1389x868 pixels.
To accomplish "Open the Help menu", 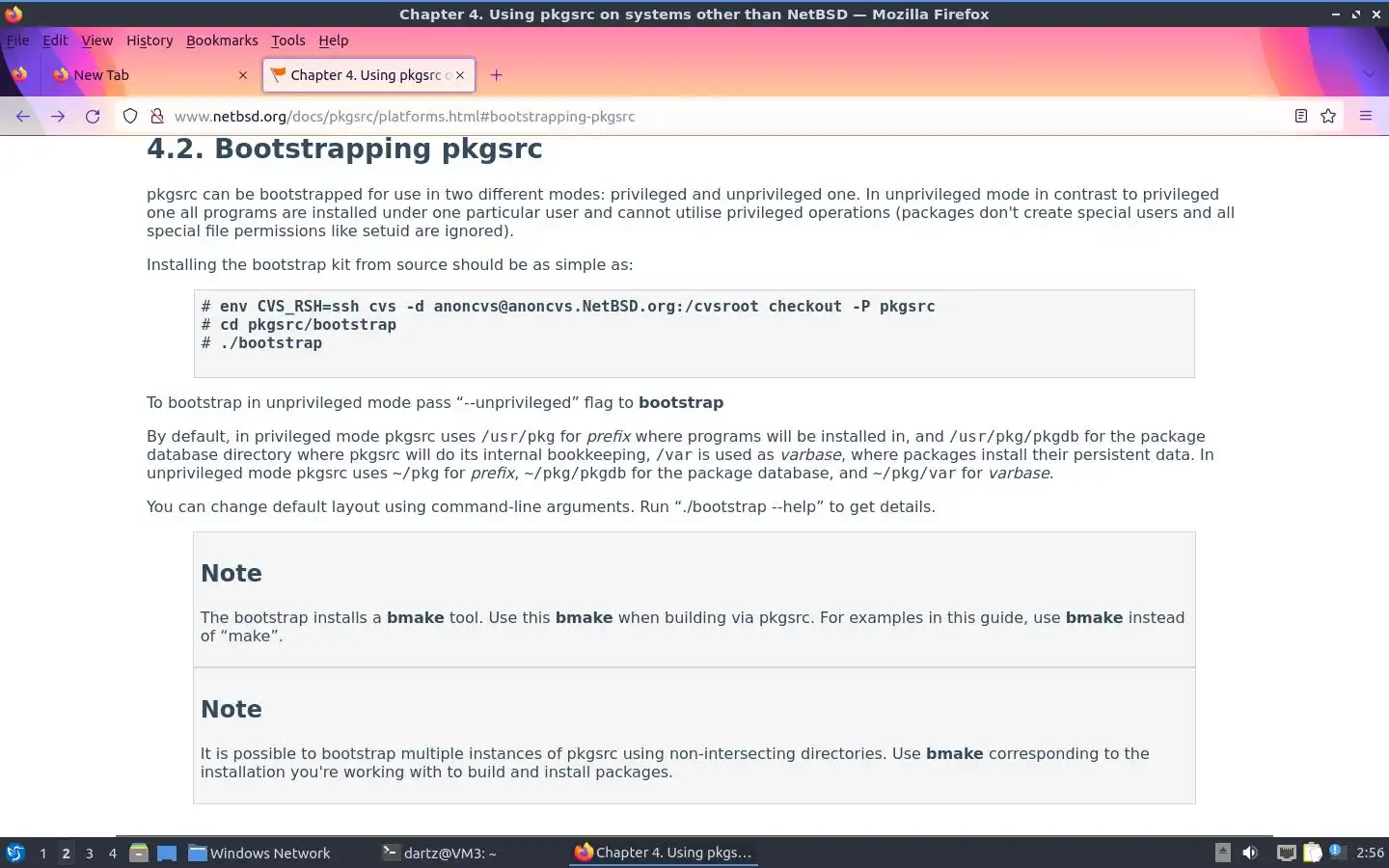I will 334,41.
